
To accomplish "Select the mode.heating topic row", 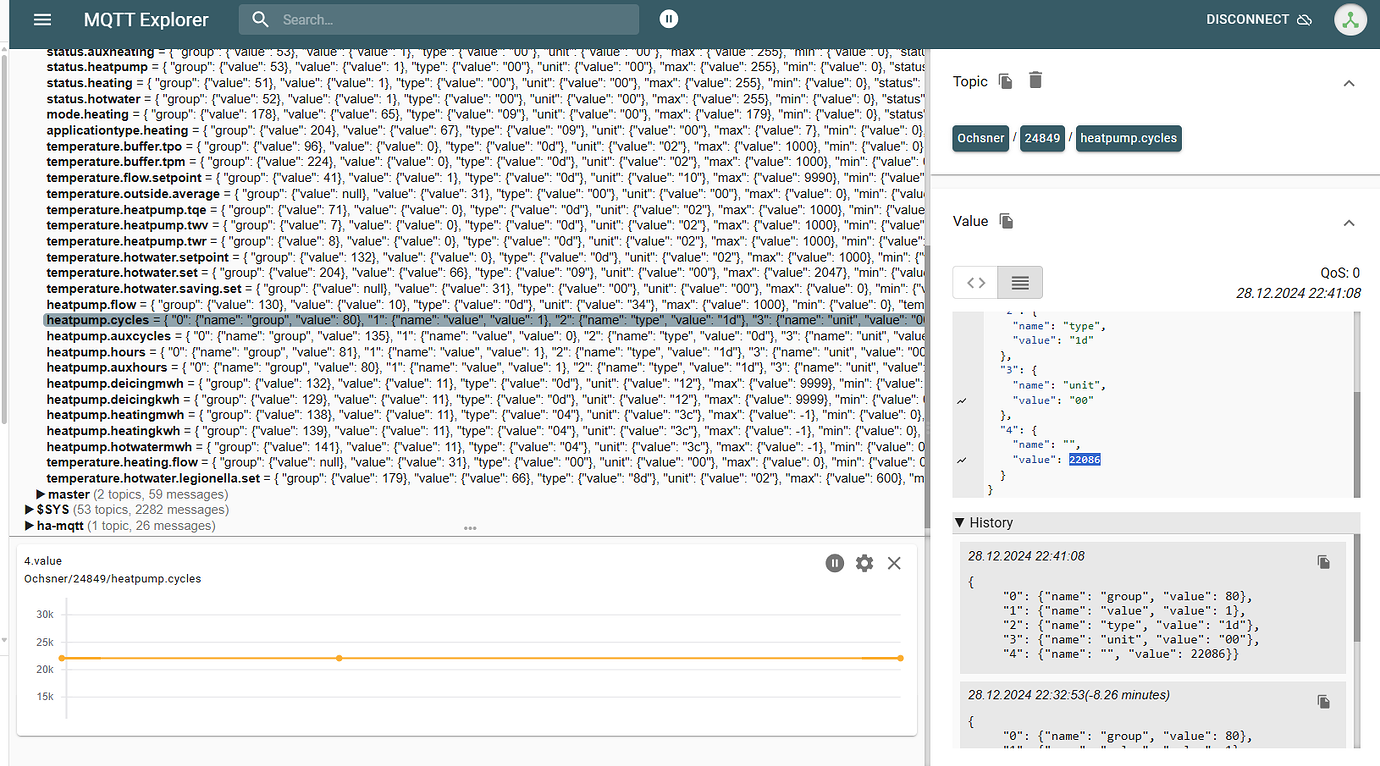I will 485,114.
